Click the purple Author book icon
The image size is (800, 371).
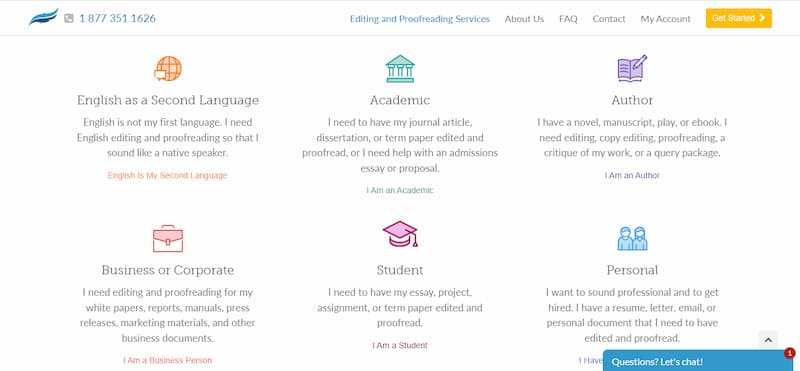click(x=632, y=68)
